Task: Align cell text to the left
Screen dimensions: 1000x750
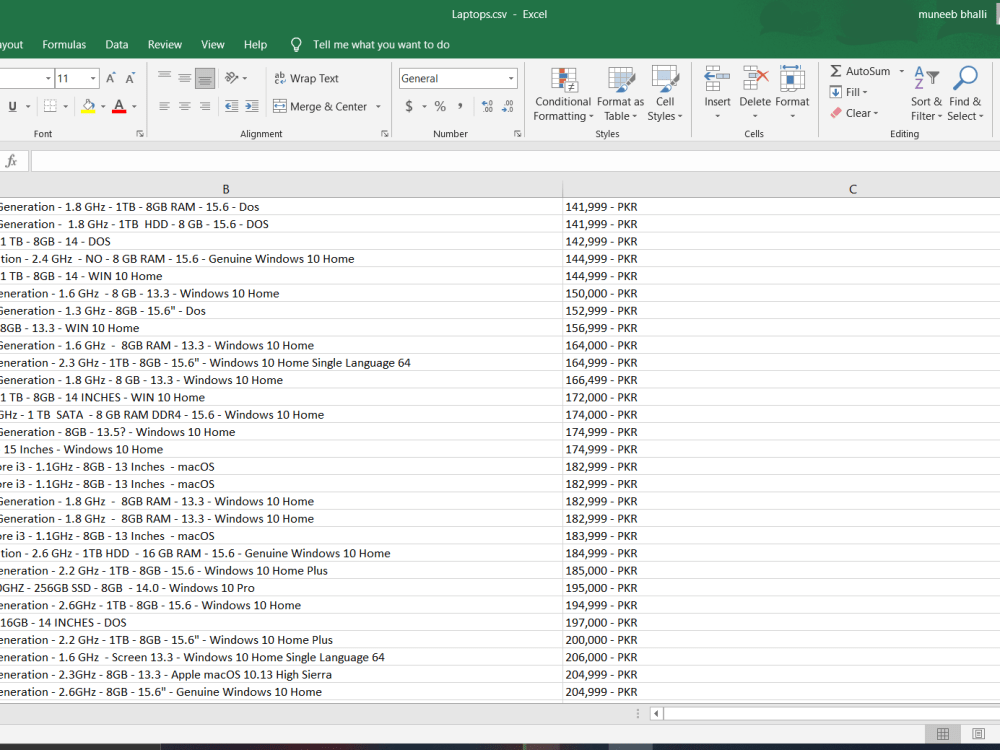Action: (165, 106)
